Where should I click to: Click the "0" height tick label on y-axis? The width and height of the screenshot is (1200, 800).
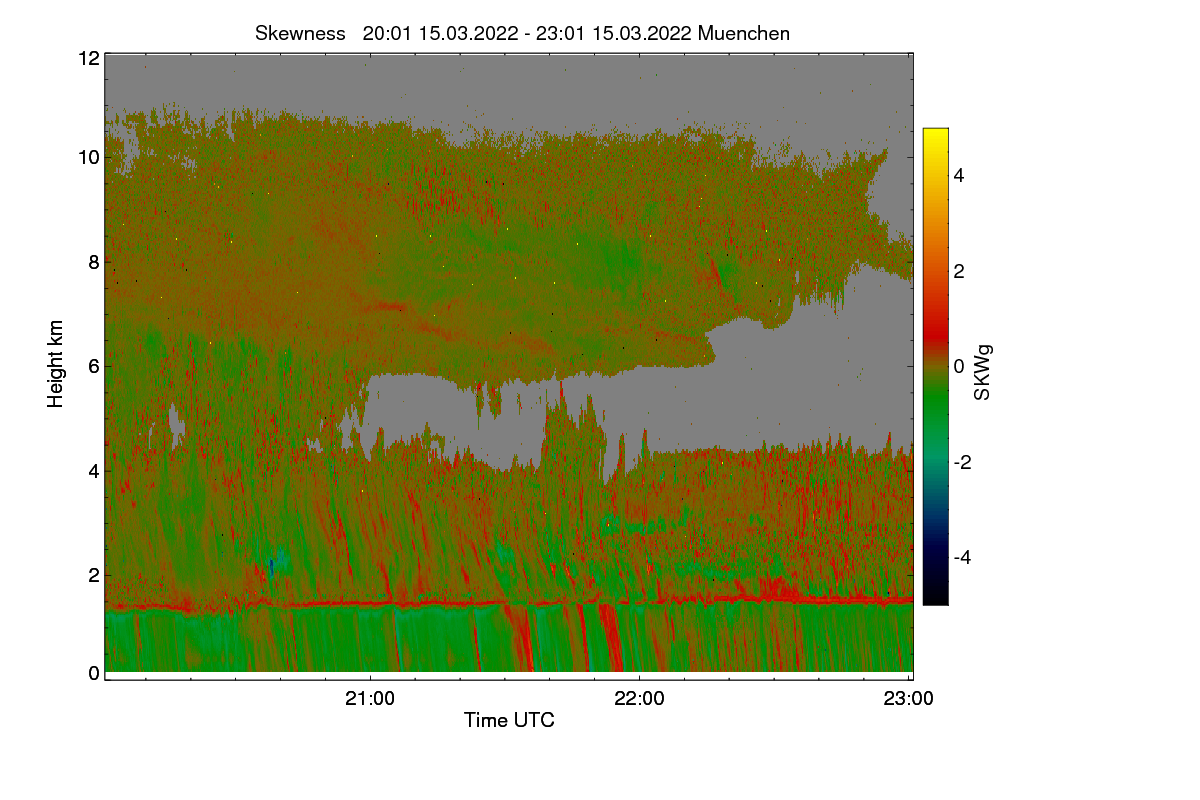(94, 673)
